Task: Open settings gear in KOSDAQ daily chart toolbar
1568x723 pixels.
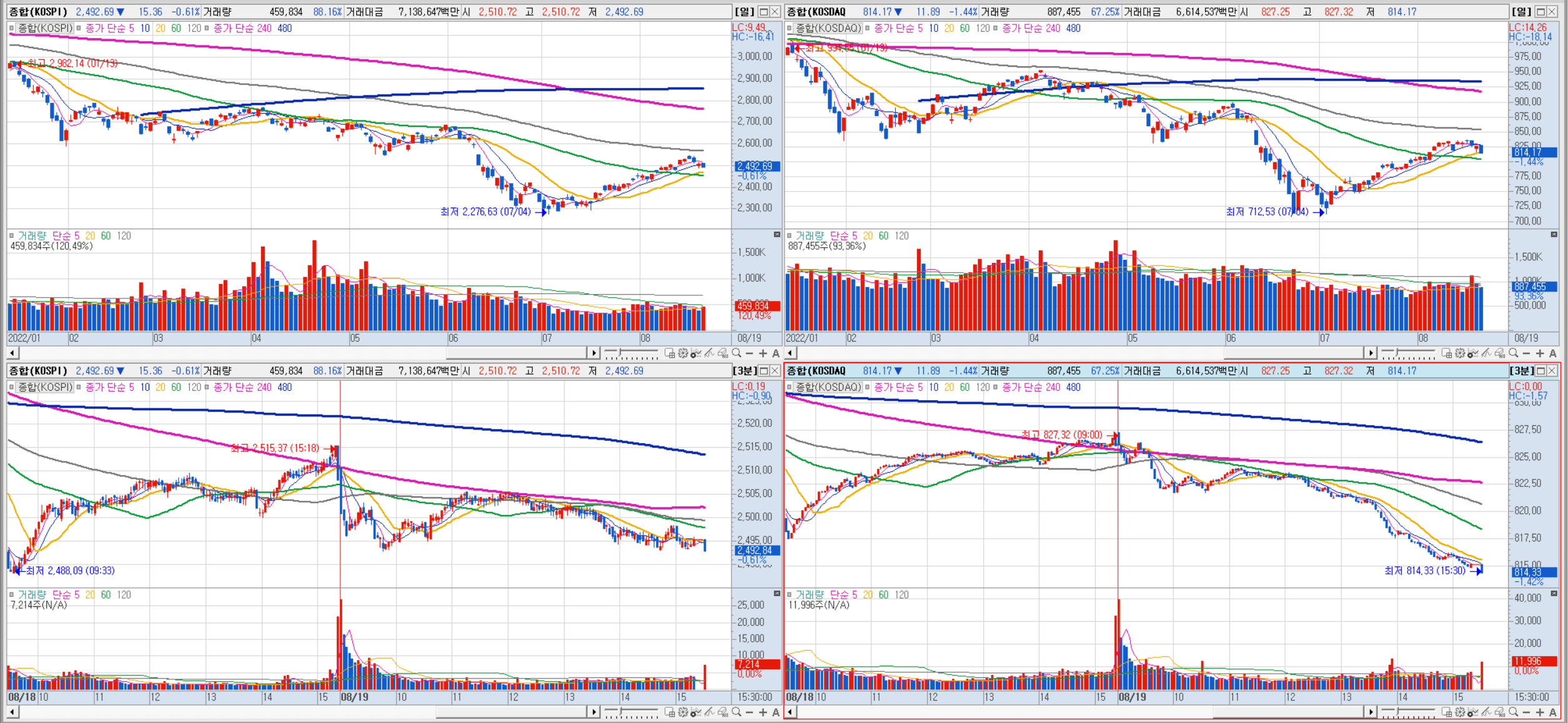Action: coord(1459,353)
